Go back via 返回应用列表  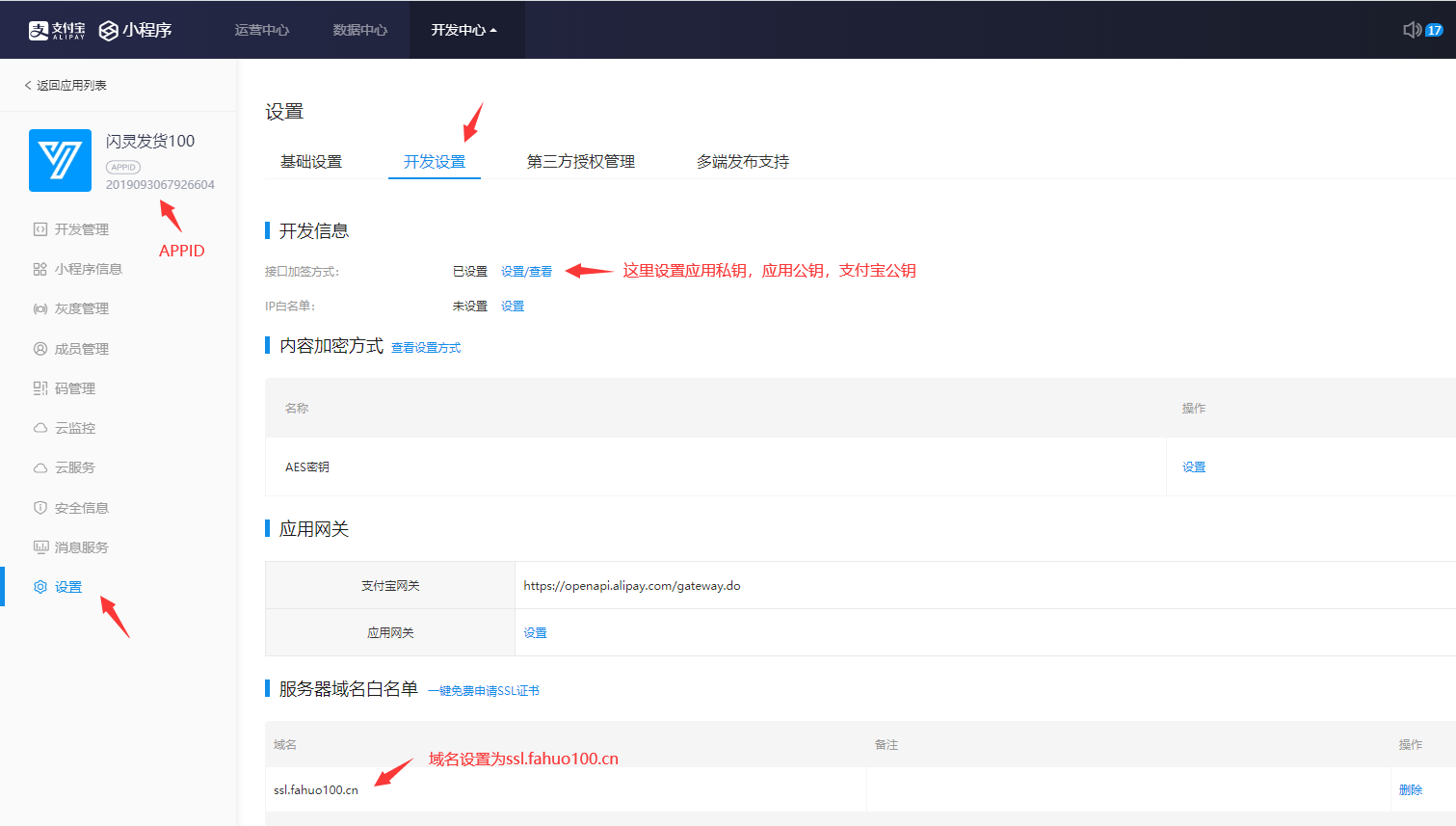[66, 86]
